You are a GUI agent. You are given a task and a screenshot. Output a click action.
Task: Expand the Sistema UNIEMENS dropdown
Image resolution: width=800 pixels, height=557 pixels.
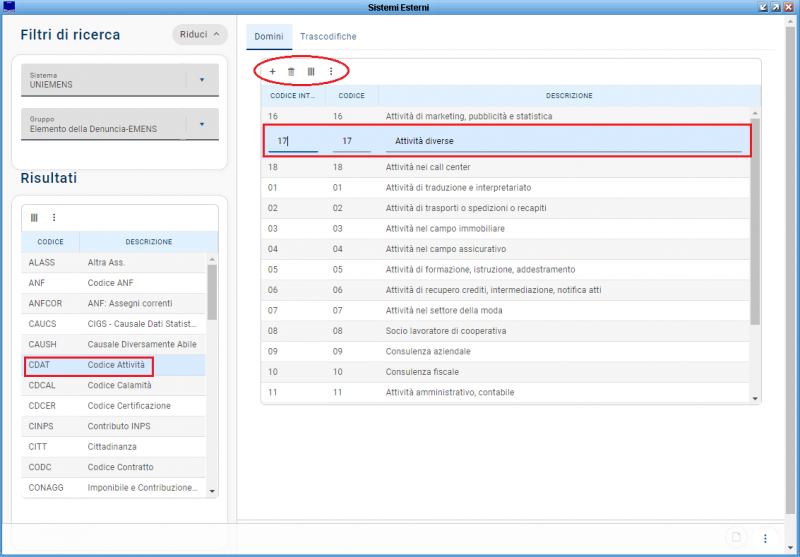(x=201, y=80)
